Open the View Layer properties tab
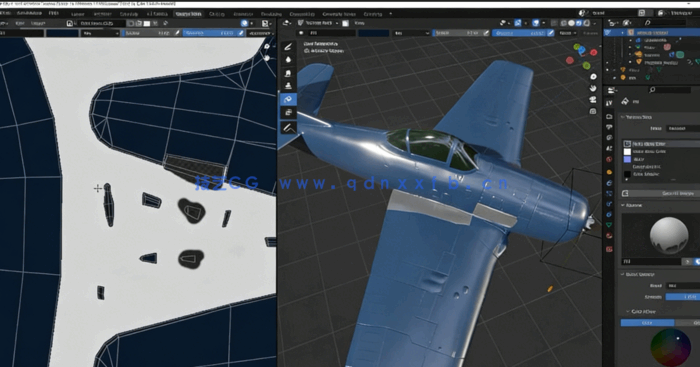Image resolution: width=700 pixels, height=367 pixels. (x=609, y=138)
